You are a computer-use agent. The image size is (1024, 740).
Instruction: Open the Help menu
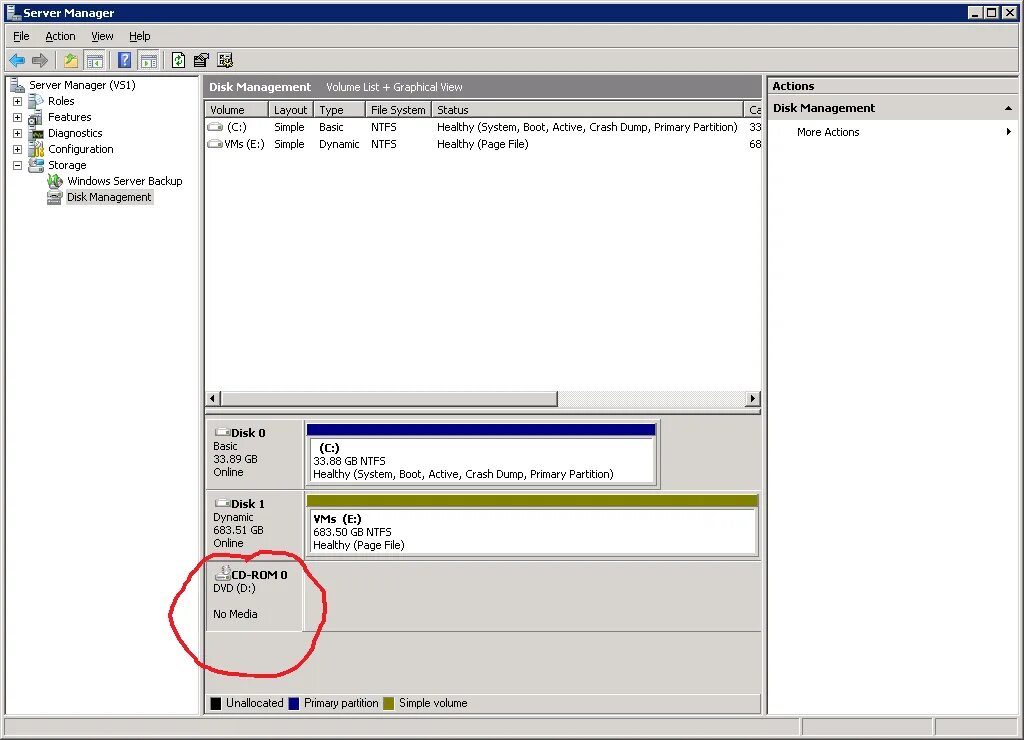point(139,37)
